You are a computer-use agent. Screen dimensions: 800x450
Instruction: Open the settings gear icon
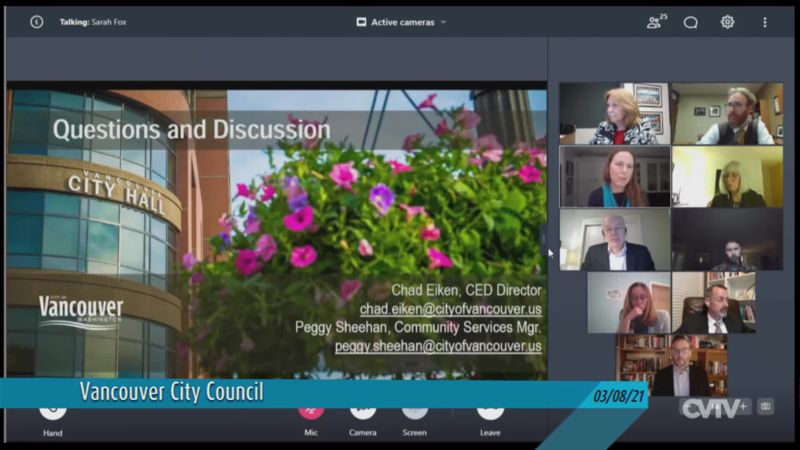(727, 22)
